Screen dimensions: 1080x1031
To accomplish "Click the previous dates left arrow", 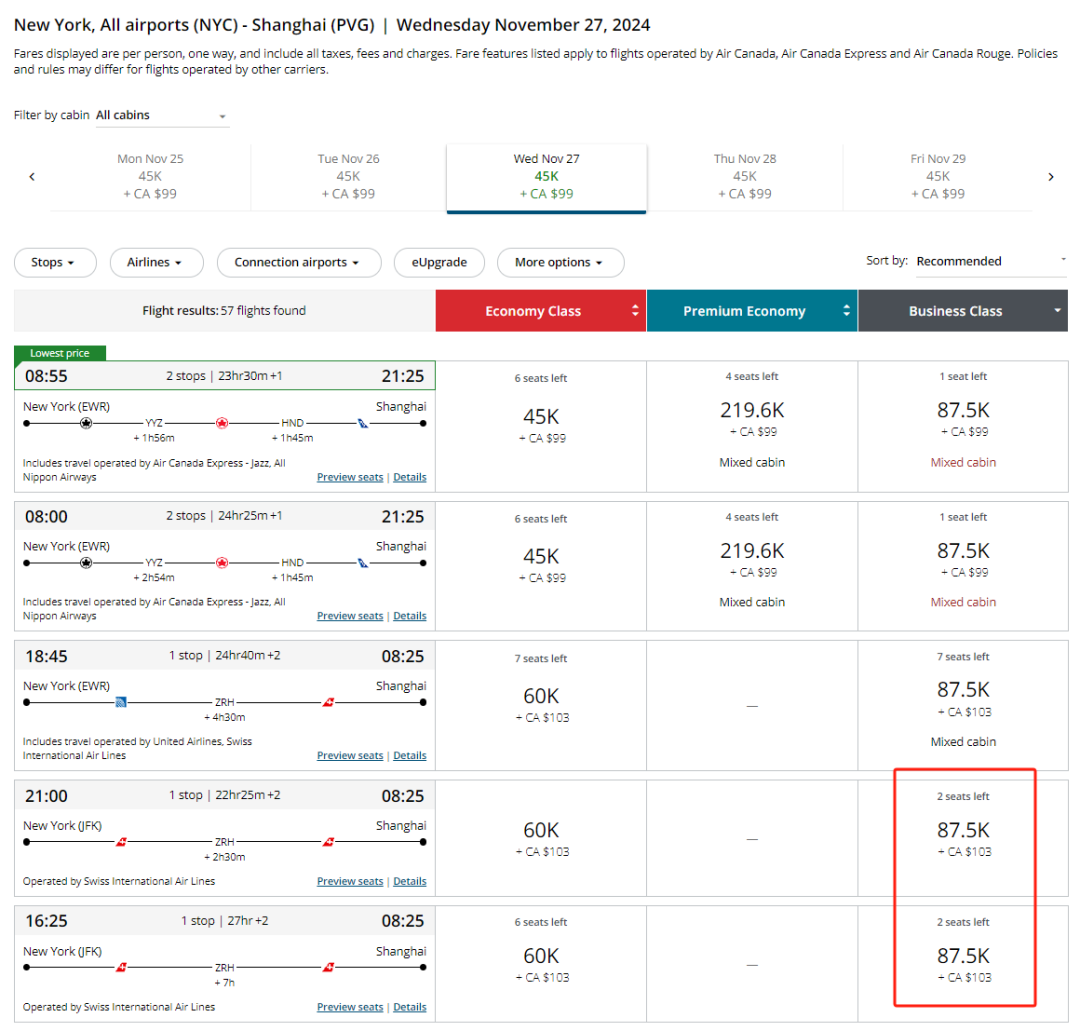I will click(x=32, y=177).
